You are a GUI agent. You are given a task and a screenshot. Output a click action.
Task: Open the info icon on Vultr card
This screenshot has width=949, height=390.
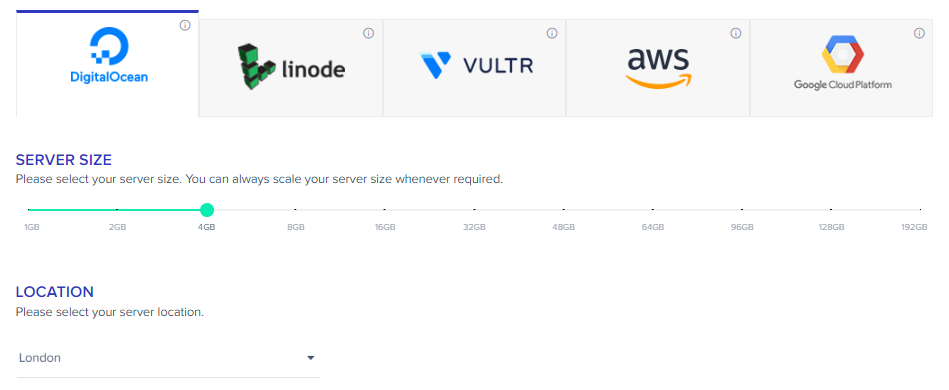click(x=552, y=33)
